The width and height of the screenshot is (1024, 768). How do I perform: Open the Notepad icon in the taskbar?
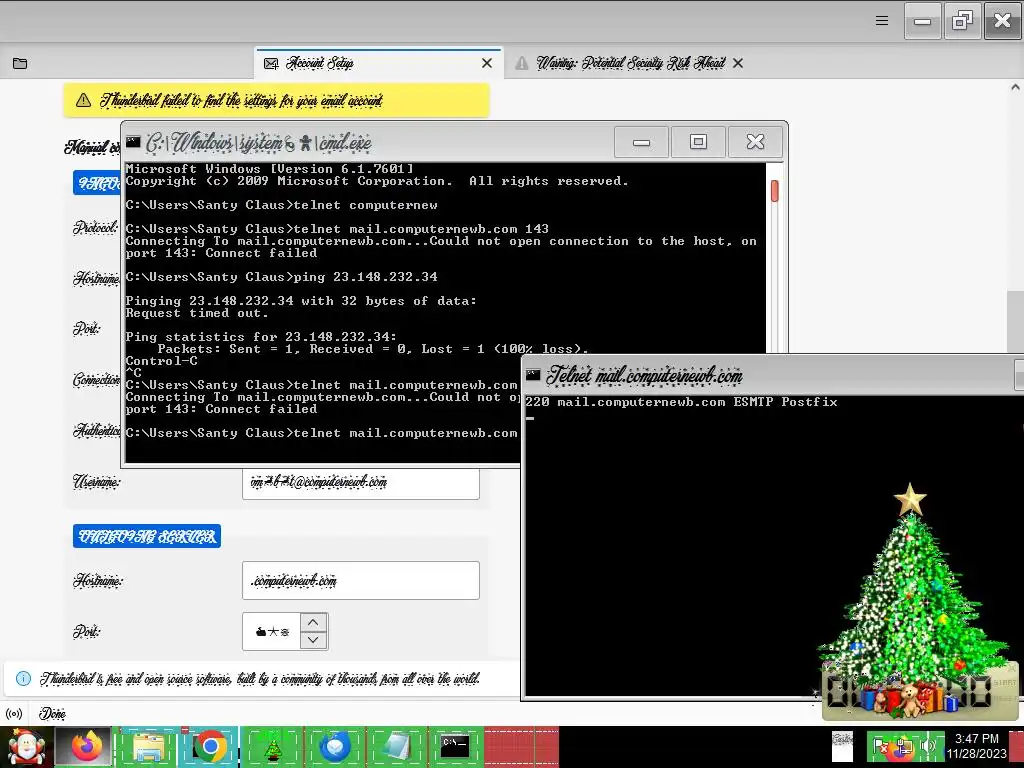[x=396, y=747]
